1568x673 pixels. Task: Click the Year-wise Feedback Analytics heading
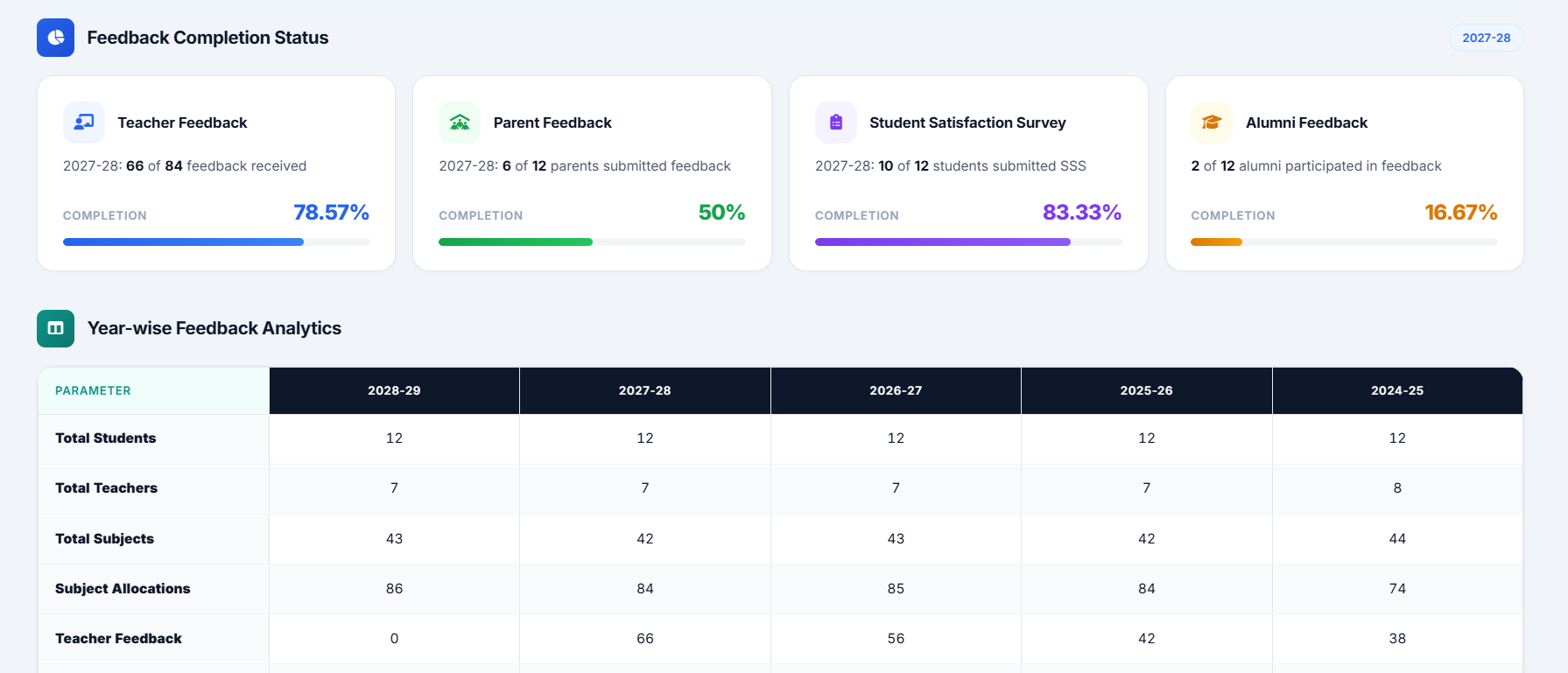(214, 328)
